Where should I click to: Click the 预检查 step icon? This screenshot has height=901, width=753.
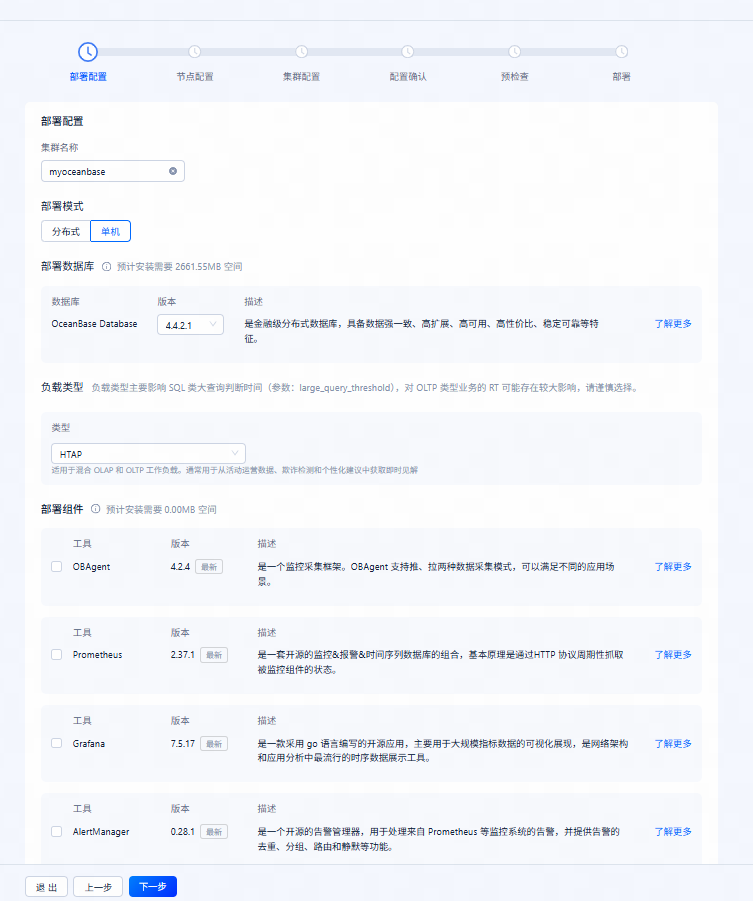[514, 52]
